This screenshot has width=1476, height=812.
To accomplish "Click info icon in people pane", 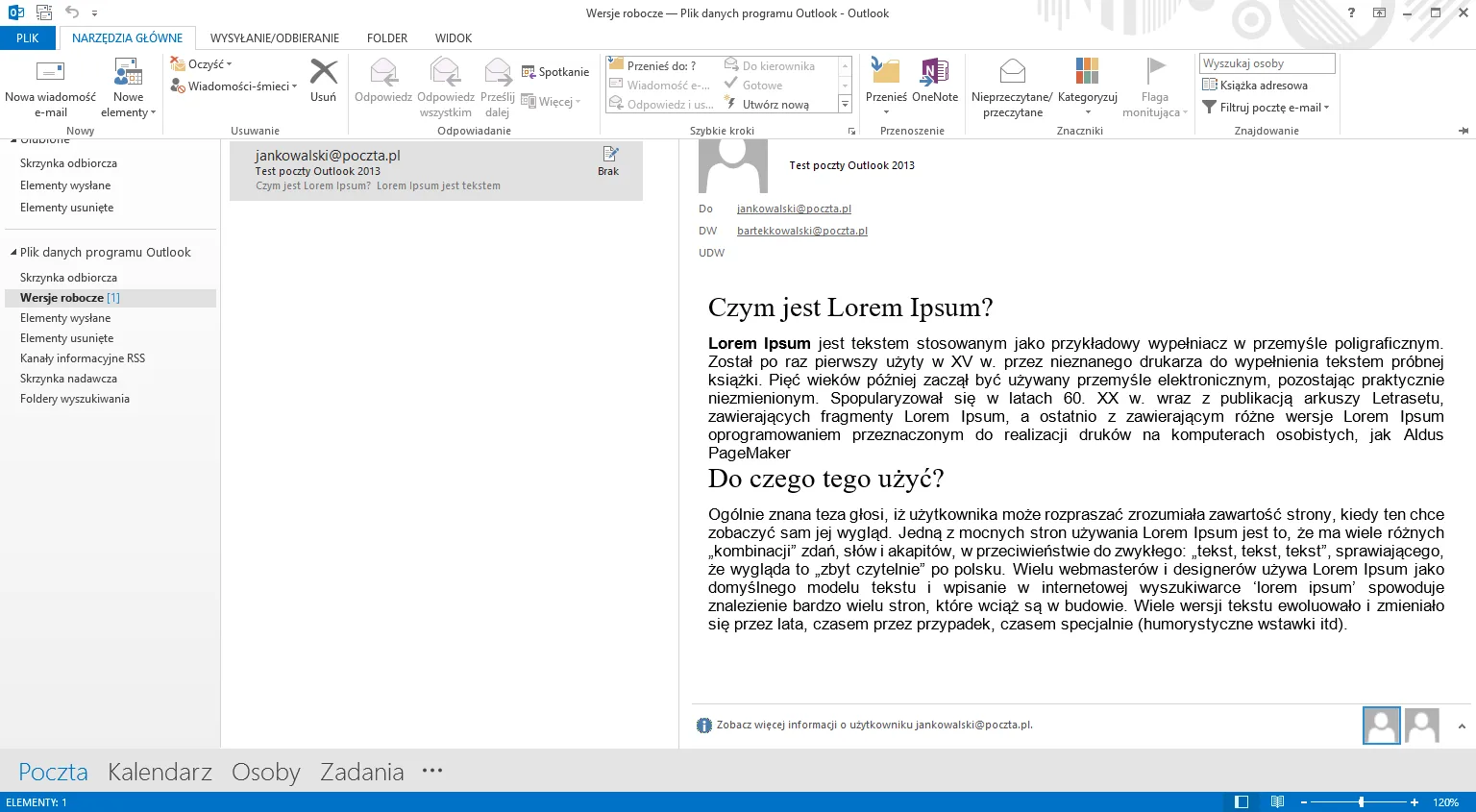I will click(703, 726).
